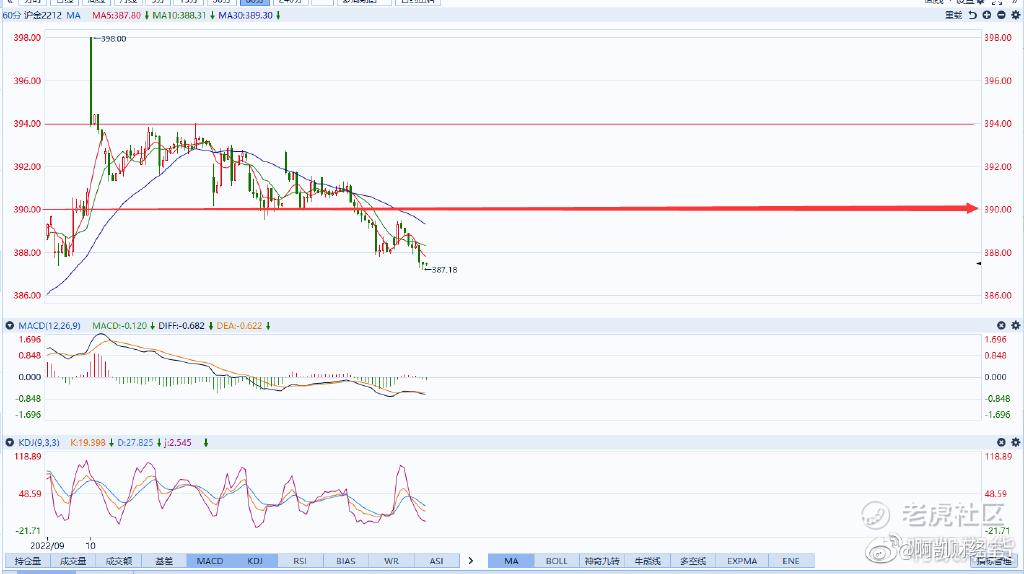Image resolution: width=1024 pixels, height=574 pixels.
Task: Select the 成交额 indicator tab
Action: pos(118,561)
